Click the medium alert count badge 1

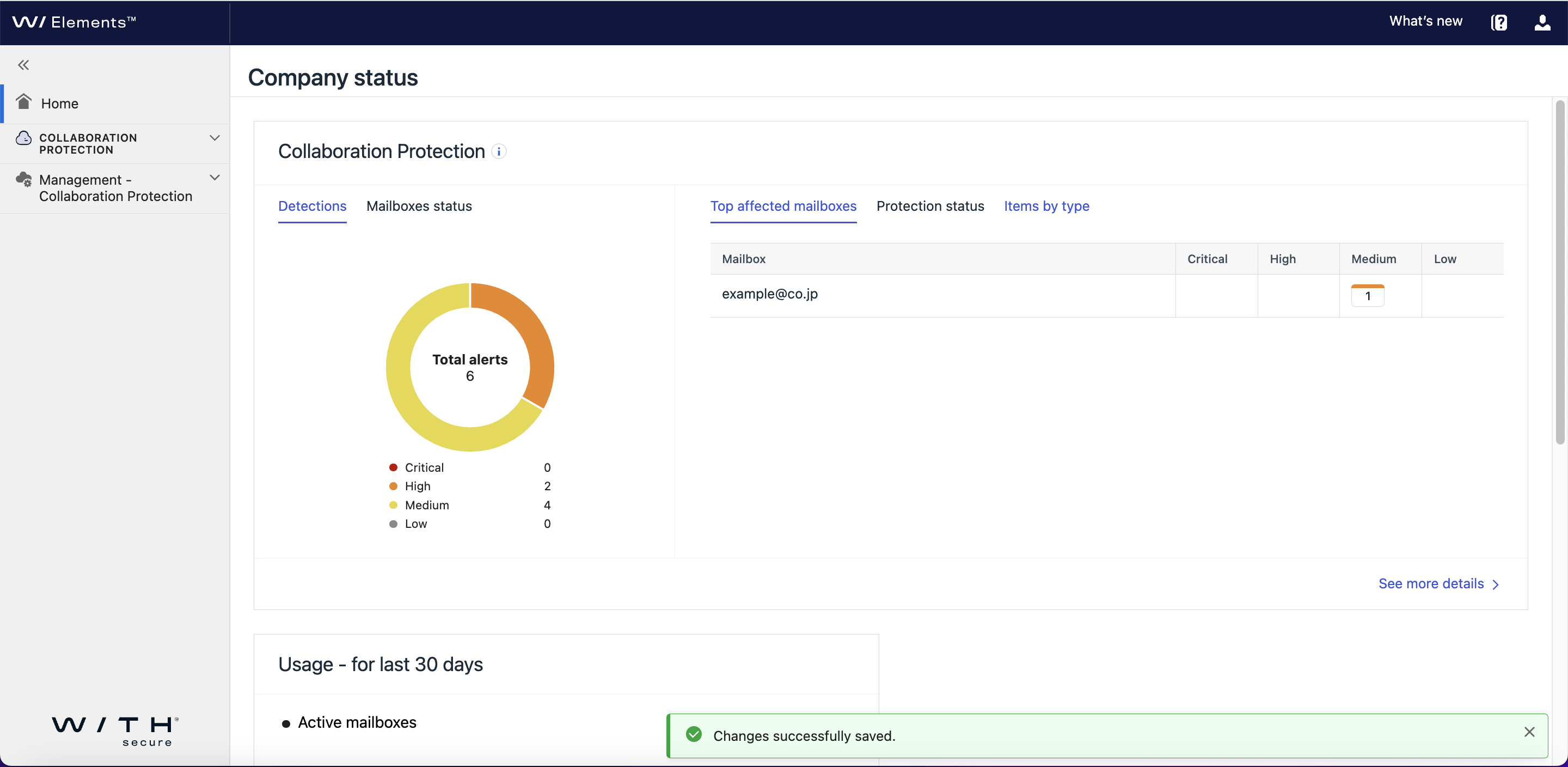pos(1367,295)
